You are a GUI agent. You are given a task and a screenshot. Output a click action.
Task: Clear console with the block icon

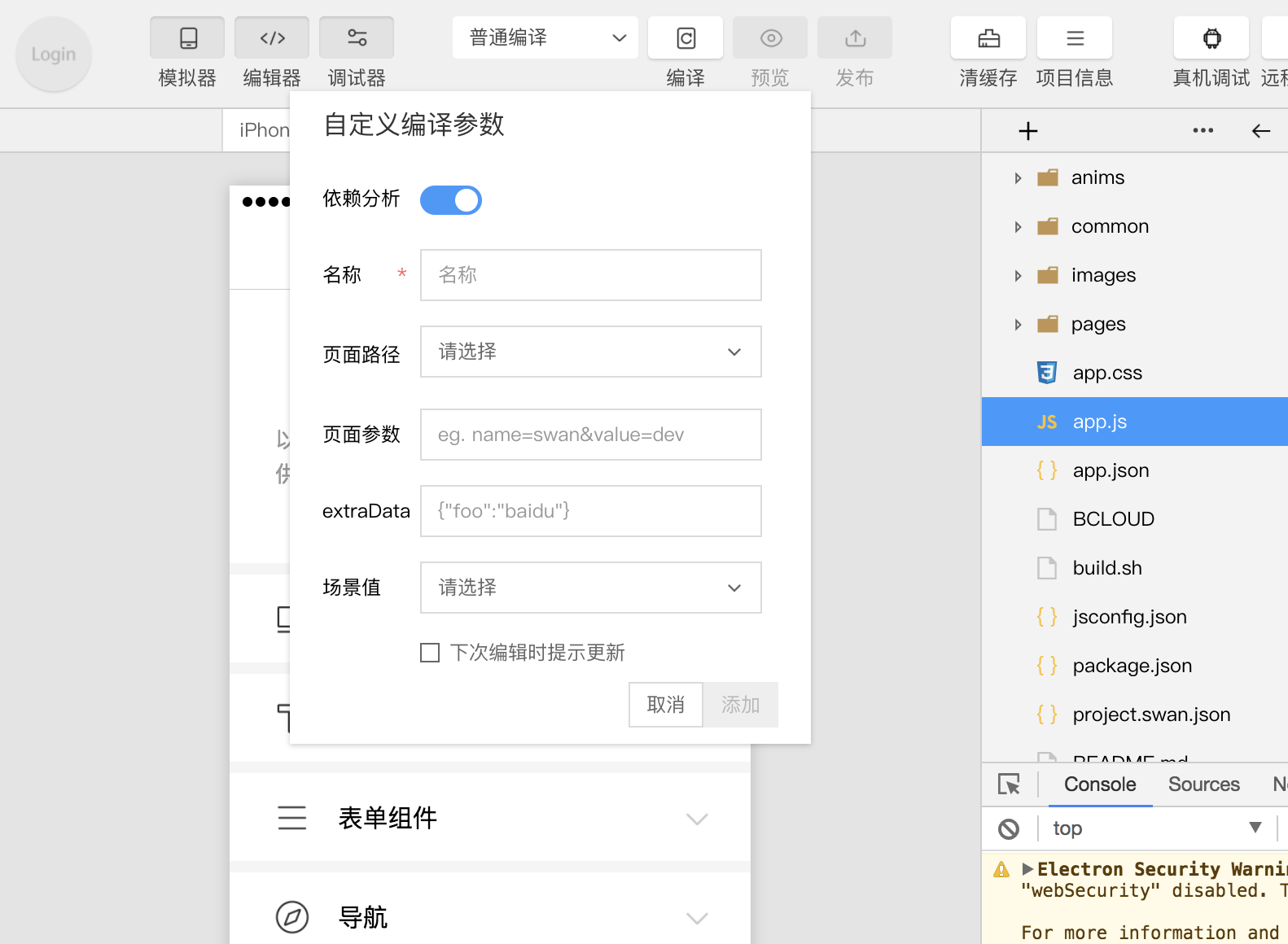[1009, 828]
